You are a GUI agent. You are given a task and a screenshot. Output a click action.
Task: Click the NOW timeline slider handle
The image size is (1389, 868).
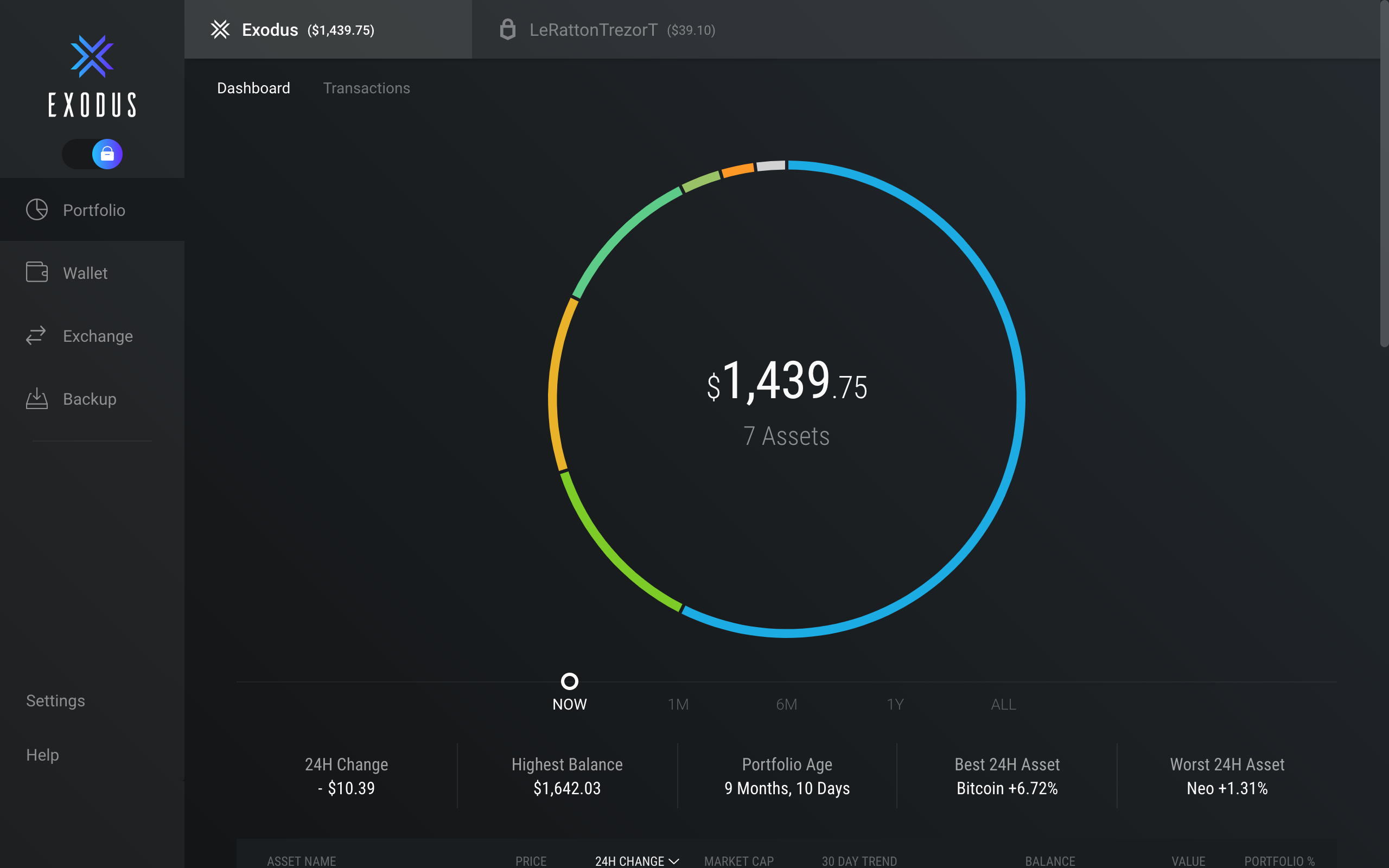(569, 681)
